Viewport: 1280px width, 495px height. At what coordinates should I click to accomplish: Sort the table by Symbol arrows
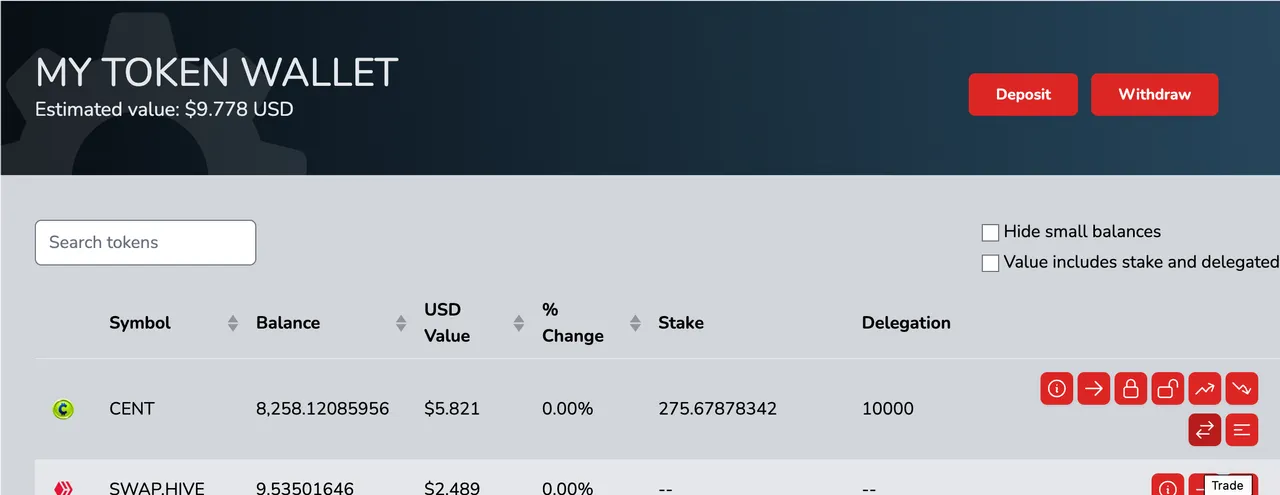(x=233, y=323)
